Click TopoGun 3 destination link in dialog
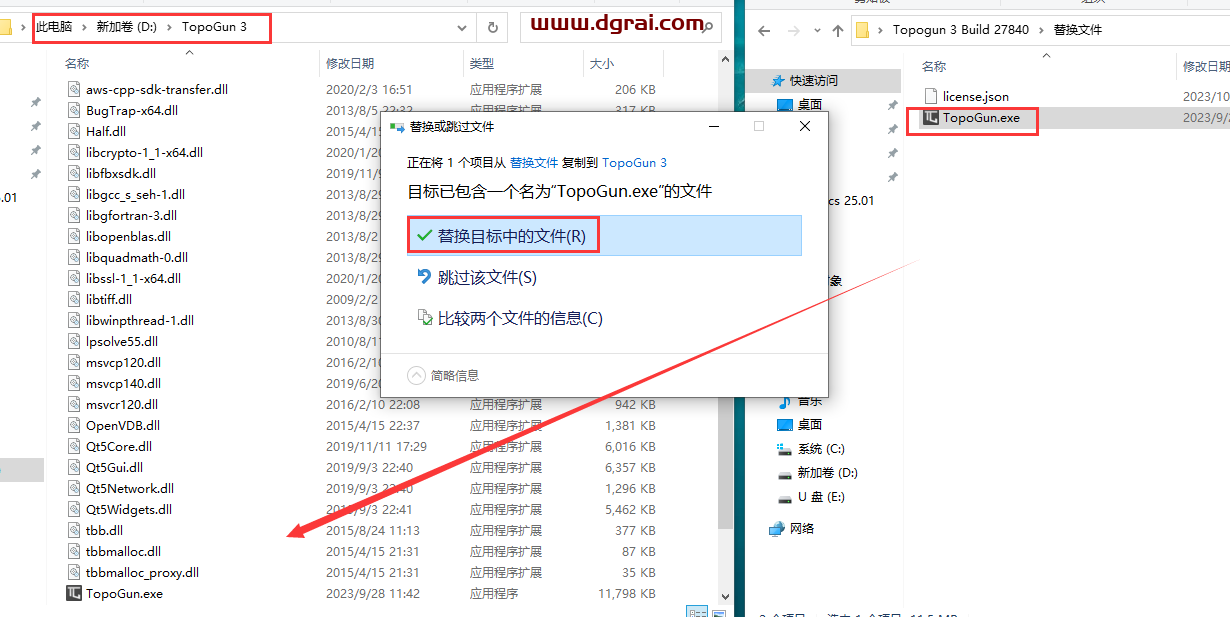This screenshot has width=1230, height=617. (x=634, y=162)
